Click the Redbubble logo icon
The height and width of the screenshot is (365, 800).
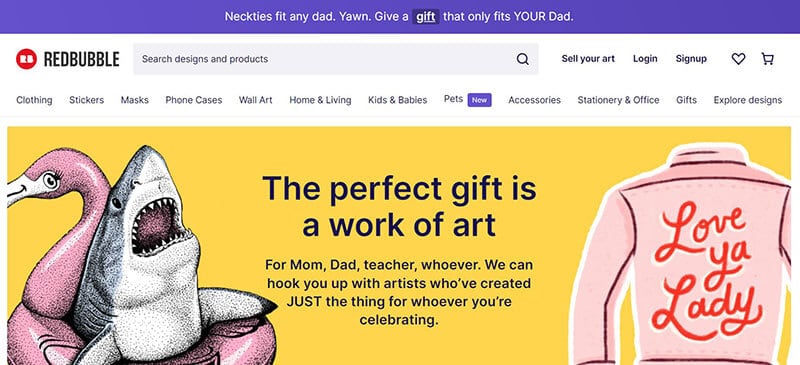click(26, 59)
